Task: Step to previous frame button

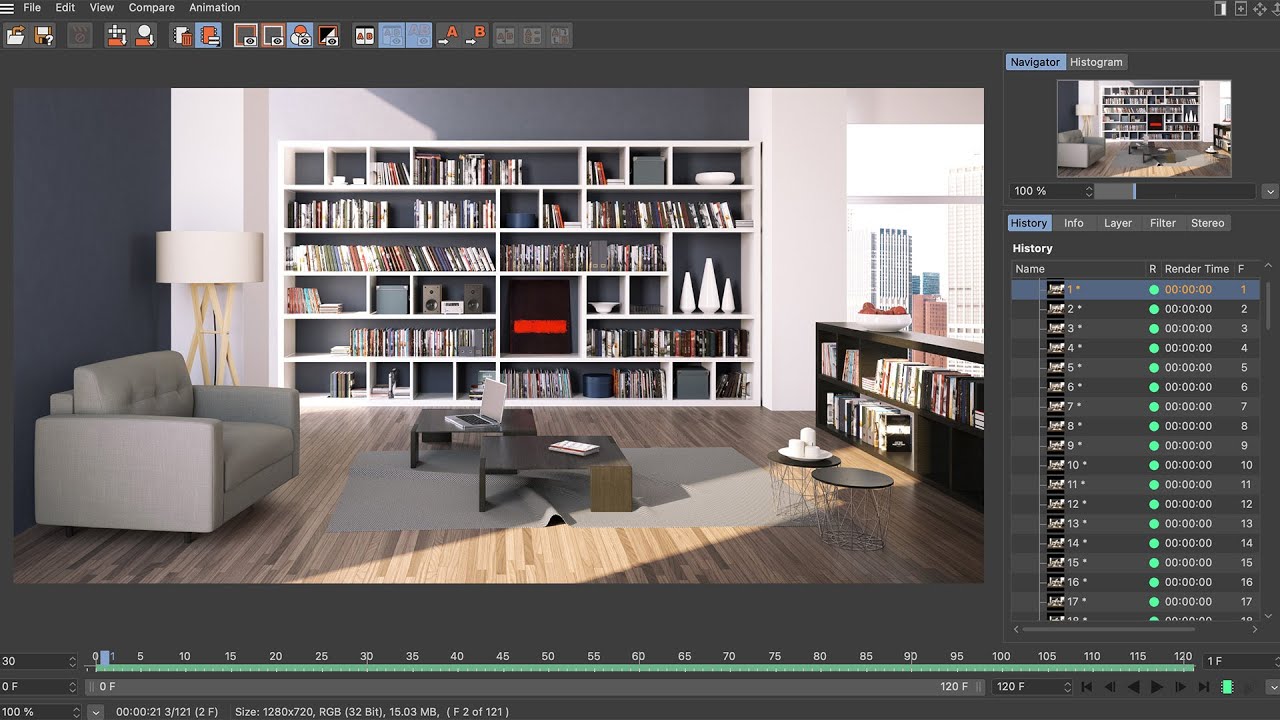Action: (x=1110, y=687)
